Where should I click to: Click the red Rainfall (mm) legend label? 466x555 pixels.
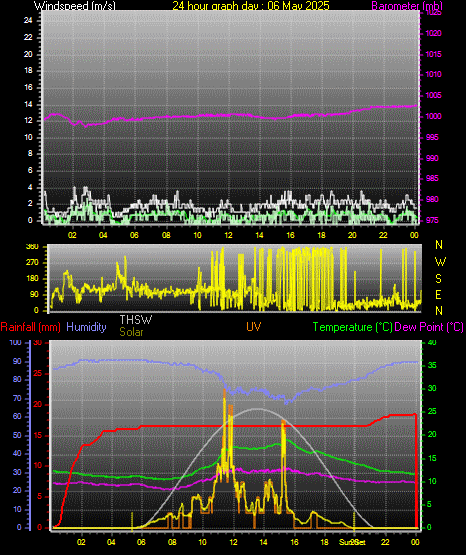click(30, 327)
